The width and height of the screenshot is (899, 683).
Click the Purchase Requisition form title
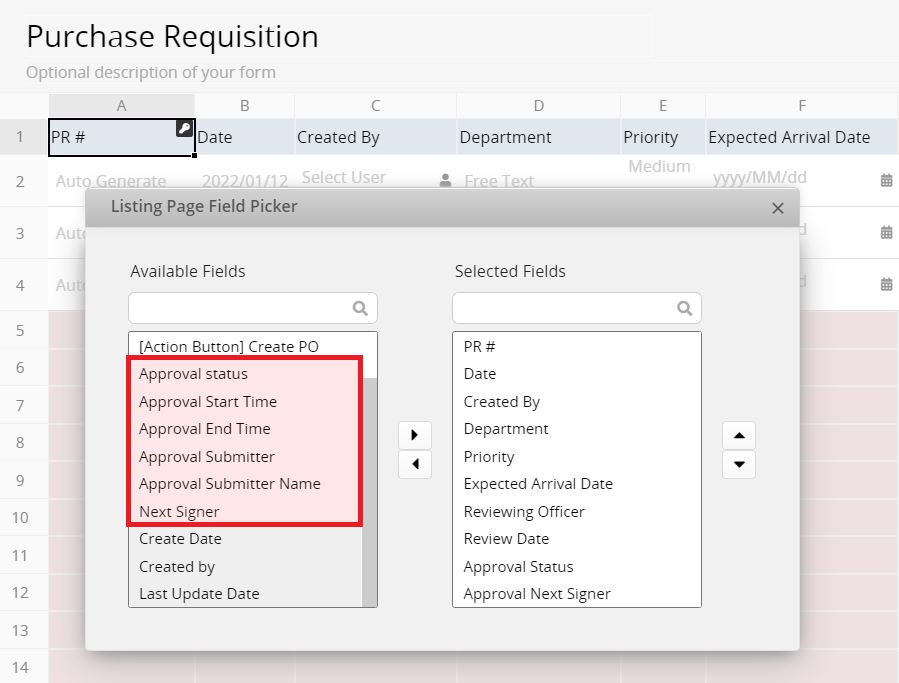point(172,37)
